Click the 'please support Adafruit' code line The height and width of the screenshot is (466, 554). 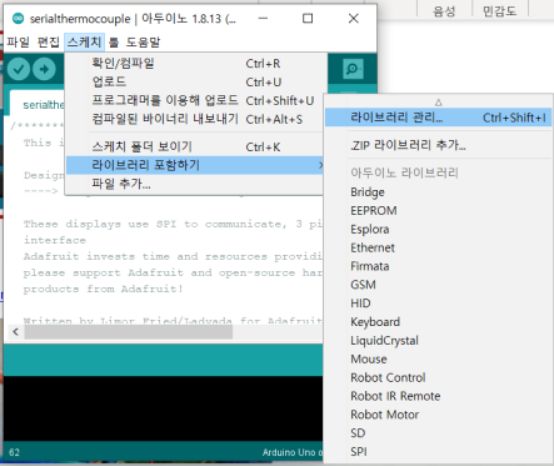pyautogui.click(x=173, y=273)
